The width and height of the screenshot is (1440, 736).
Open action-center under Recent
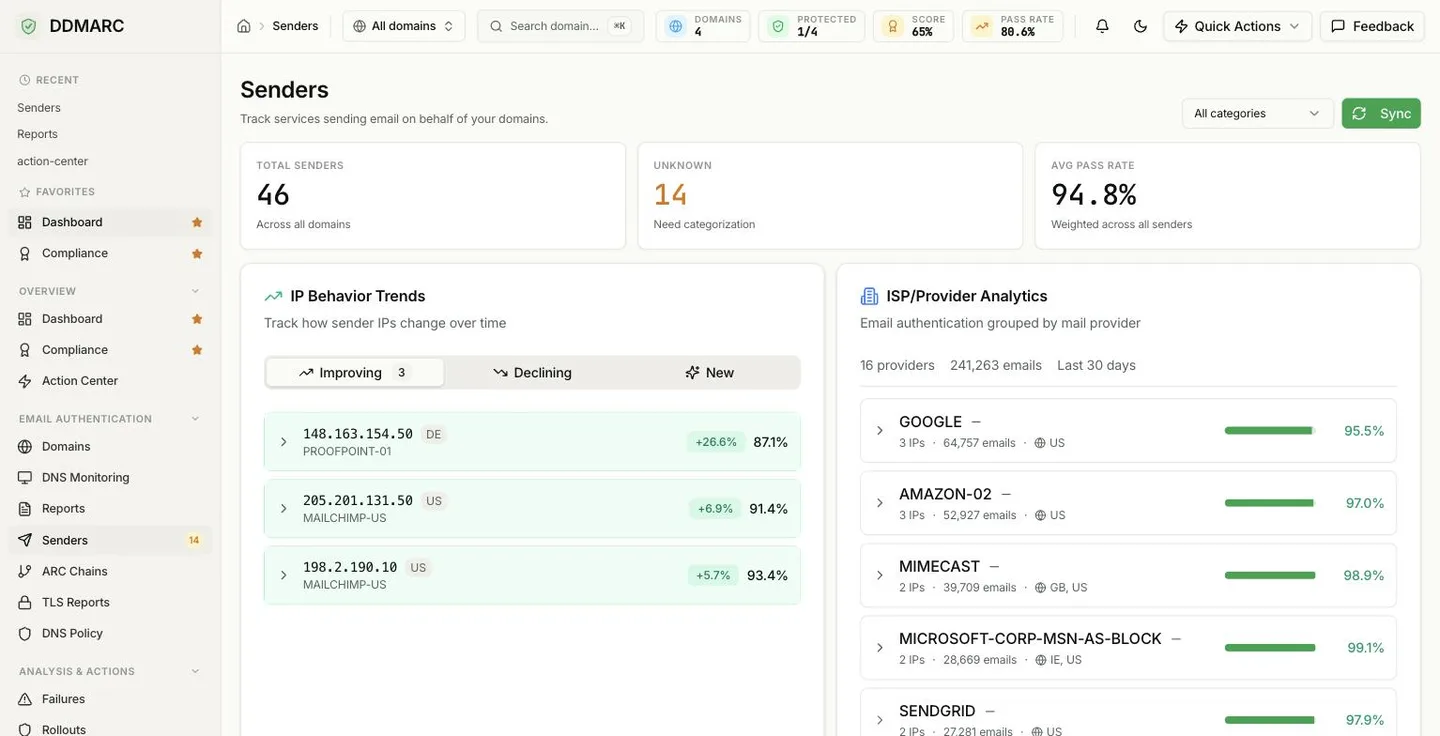click(52, 161)
